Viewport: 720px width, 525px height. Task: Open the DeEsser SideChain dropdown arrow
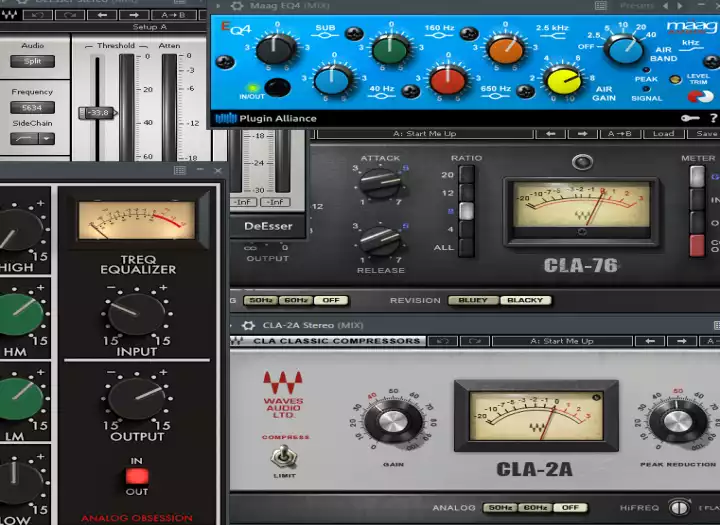(x=47, y=138)
